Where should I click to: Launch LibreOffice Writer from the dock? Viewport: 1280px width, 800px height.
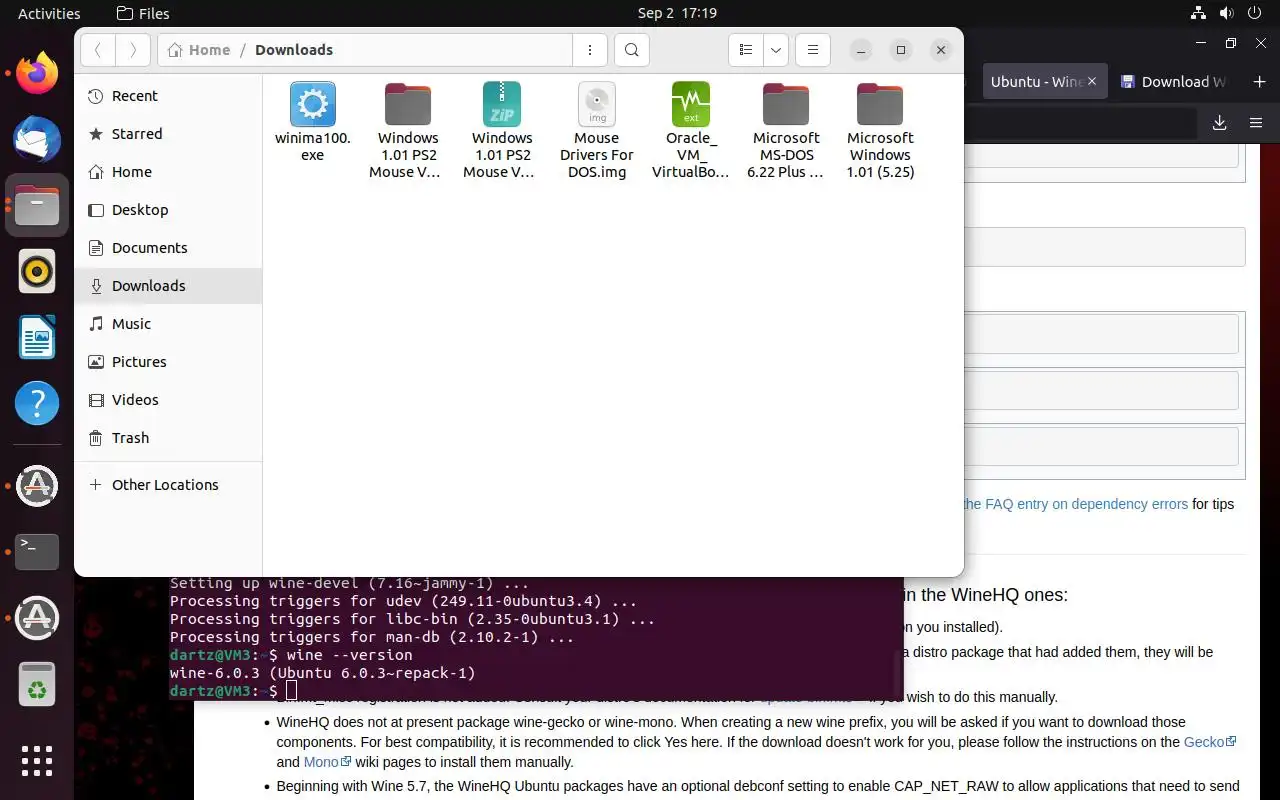pos(37,337)
